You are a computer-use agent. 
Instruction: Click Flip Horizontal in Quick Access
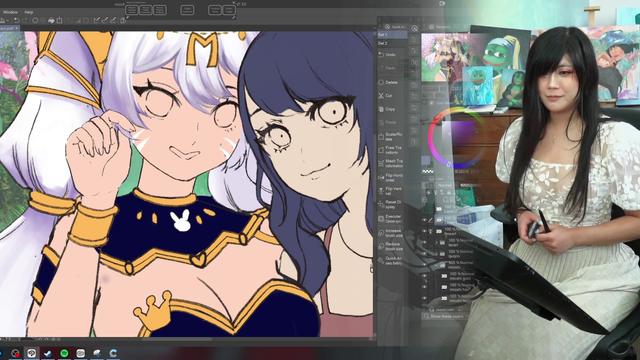(x=391, y=177)
